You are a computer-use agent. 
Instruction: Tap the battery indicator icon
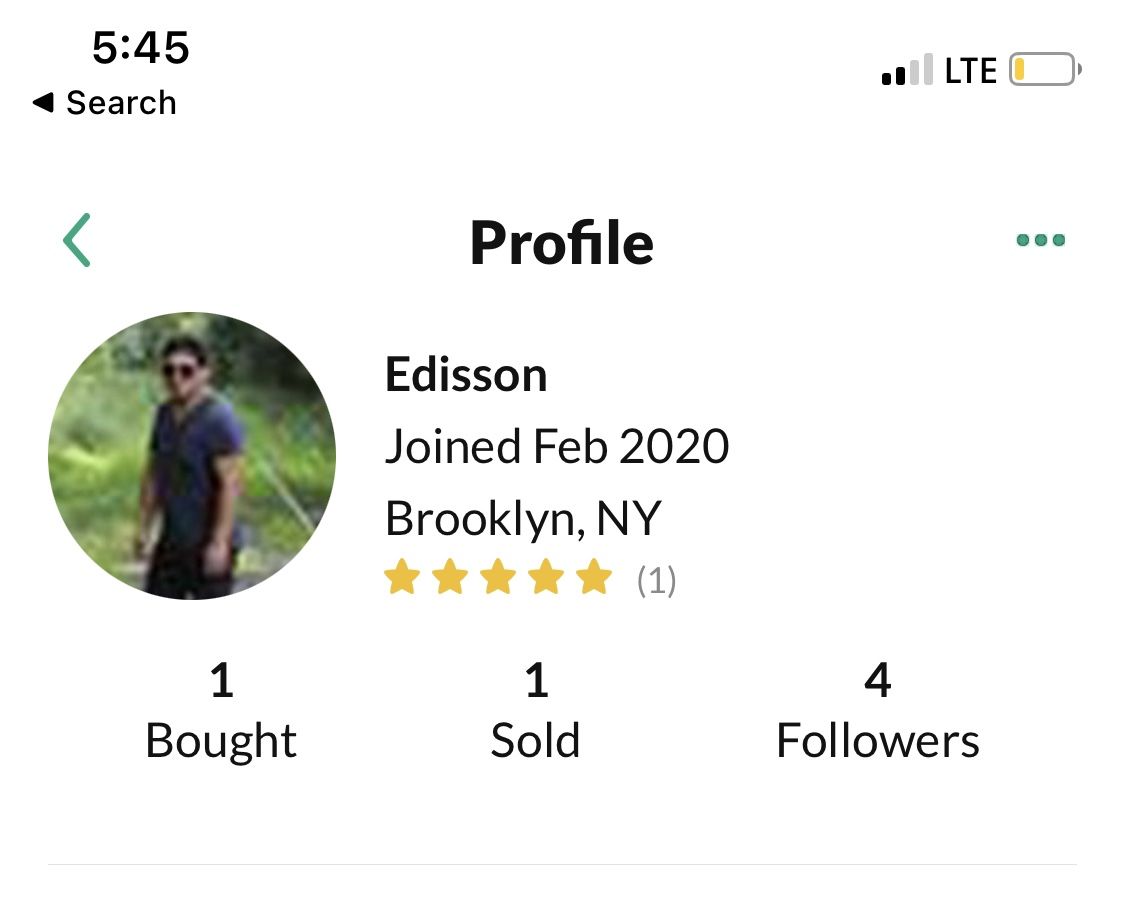pyautogui.click(x=1045, y=70)
